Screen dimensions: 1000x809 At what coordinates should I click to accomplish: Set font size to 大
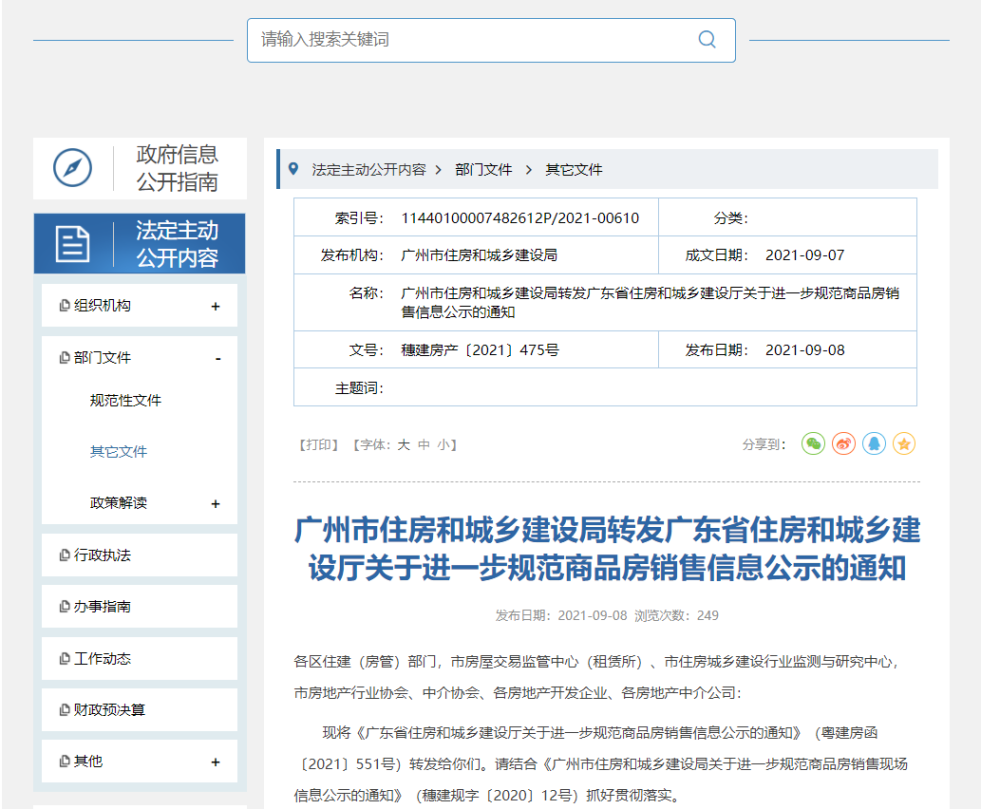[404, 445]
